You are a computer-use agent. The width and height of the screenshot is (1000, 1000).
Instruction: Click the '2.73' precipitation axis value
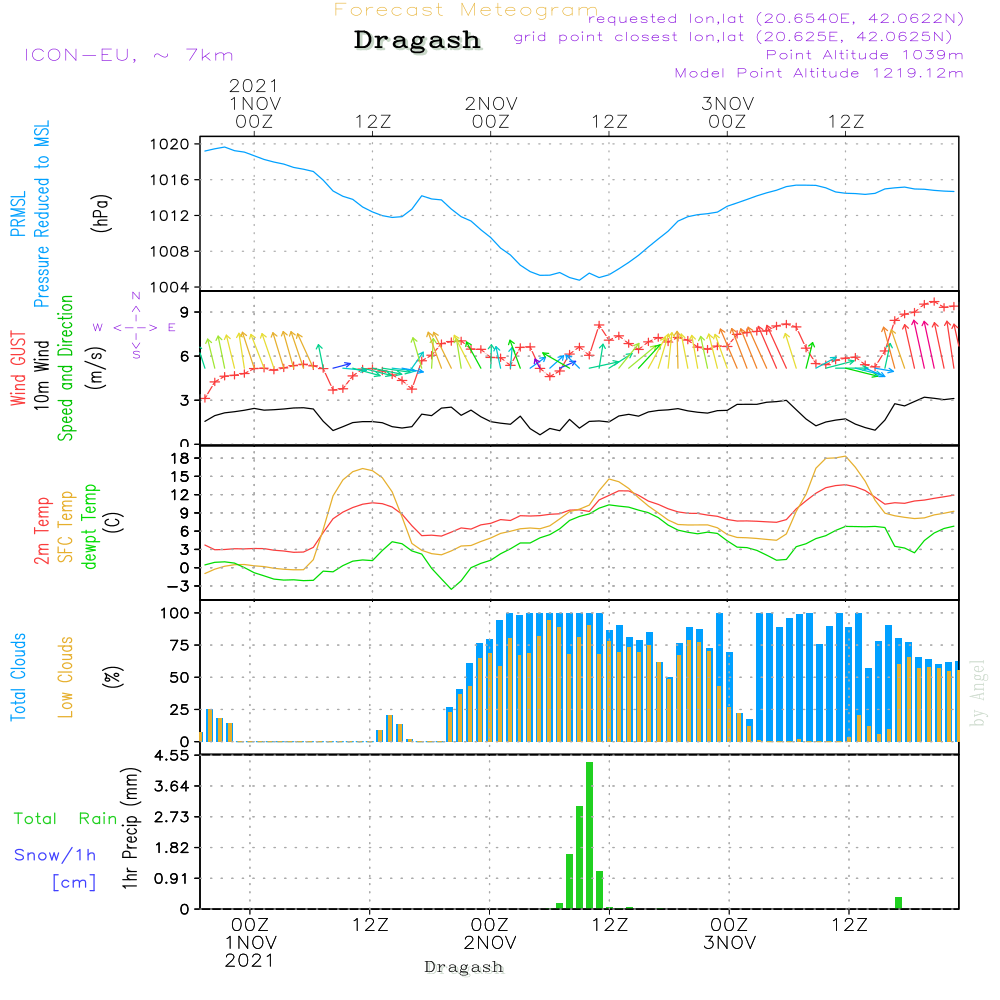tap(172, 817)
